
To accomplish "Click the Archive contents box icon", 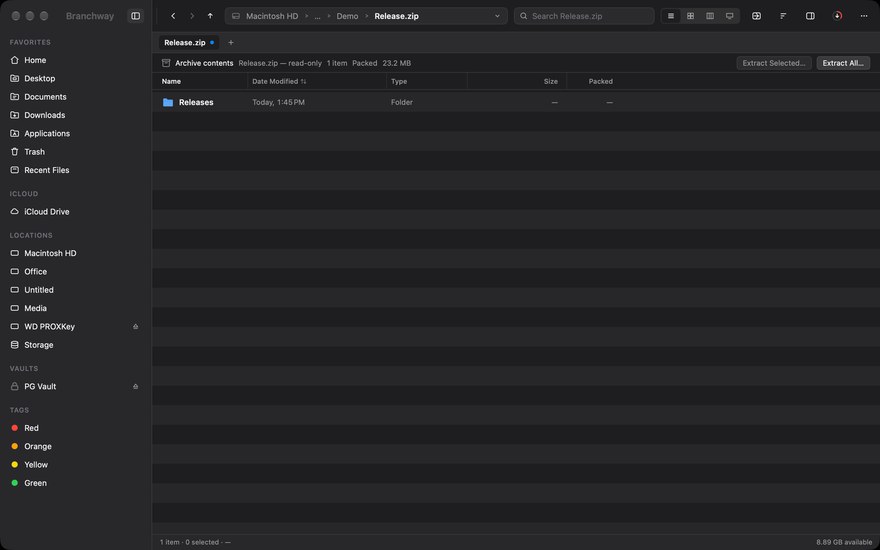I will point(166,63).
